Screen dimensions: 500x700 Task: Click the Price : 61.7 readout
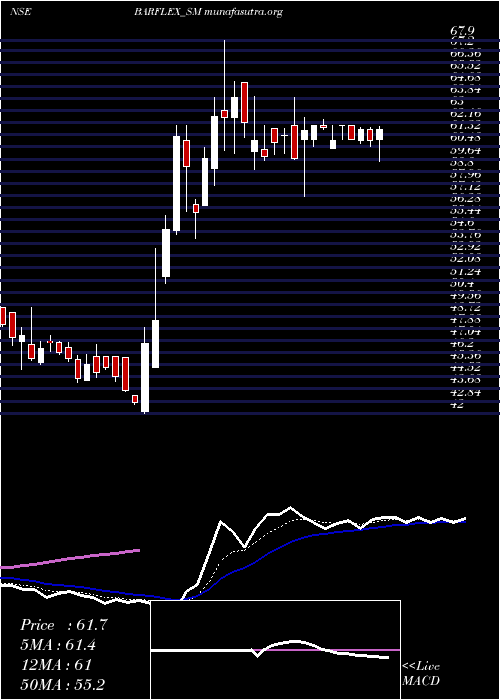click(x=64, y=625)
